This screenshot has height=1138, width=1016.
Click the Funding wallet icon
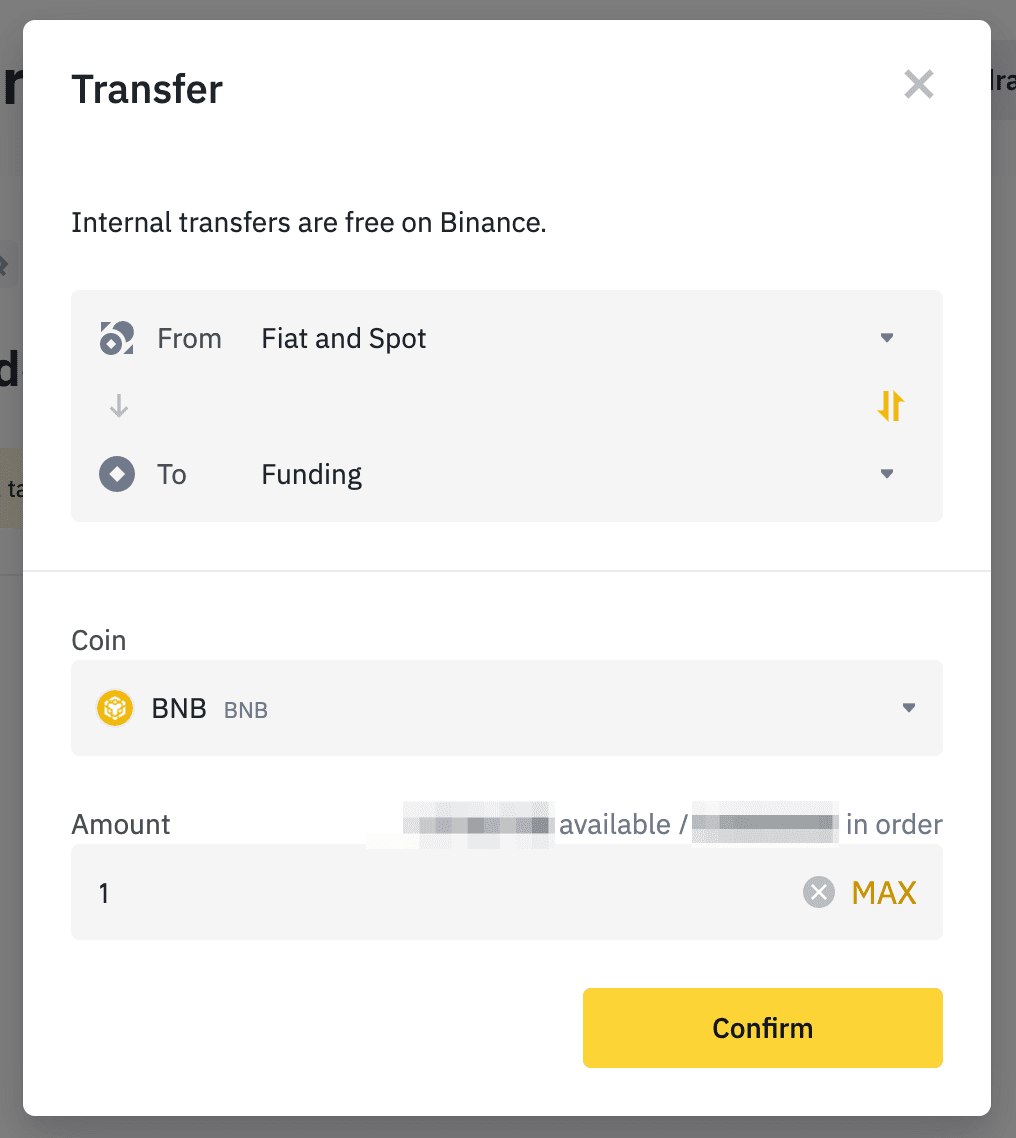coord(116,474)
